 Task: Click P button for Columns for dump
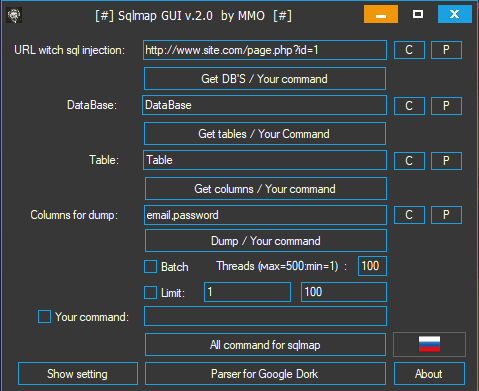tap(446, 215)
